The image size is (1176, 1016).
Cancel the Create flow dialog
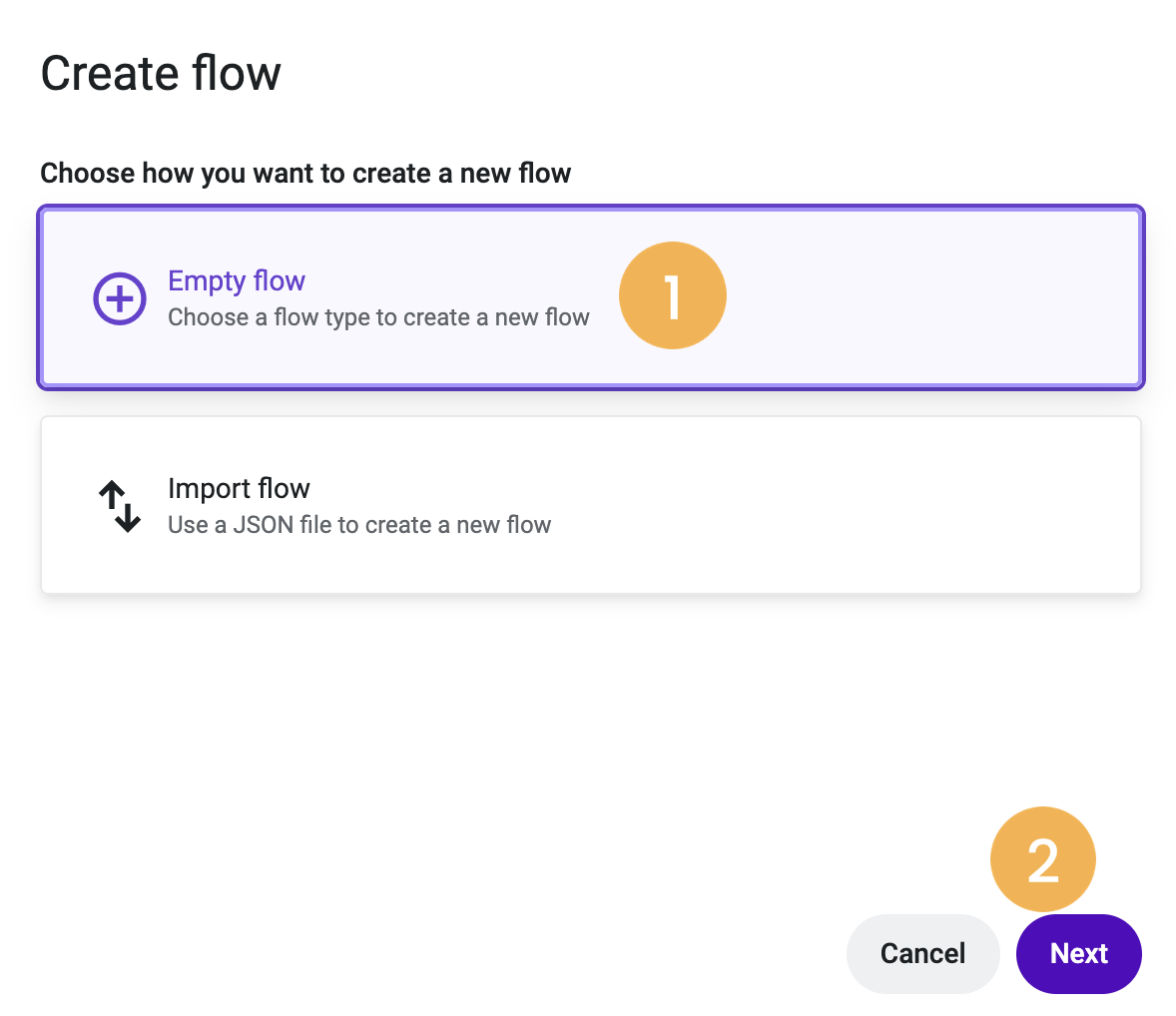(922, 953)
